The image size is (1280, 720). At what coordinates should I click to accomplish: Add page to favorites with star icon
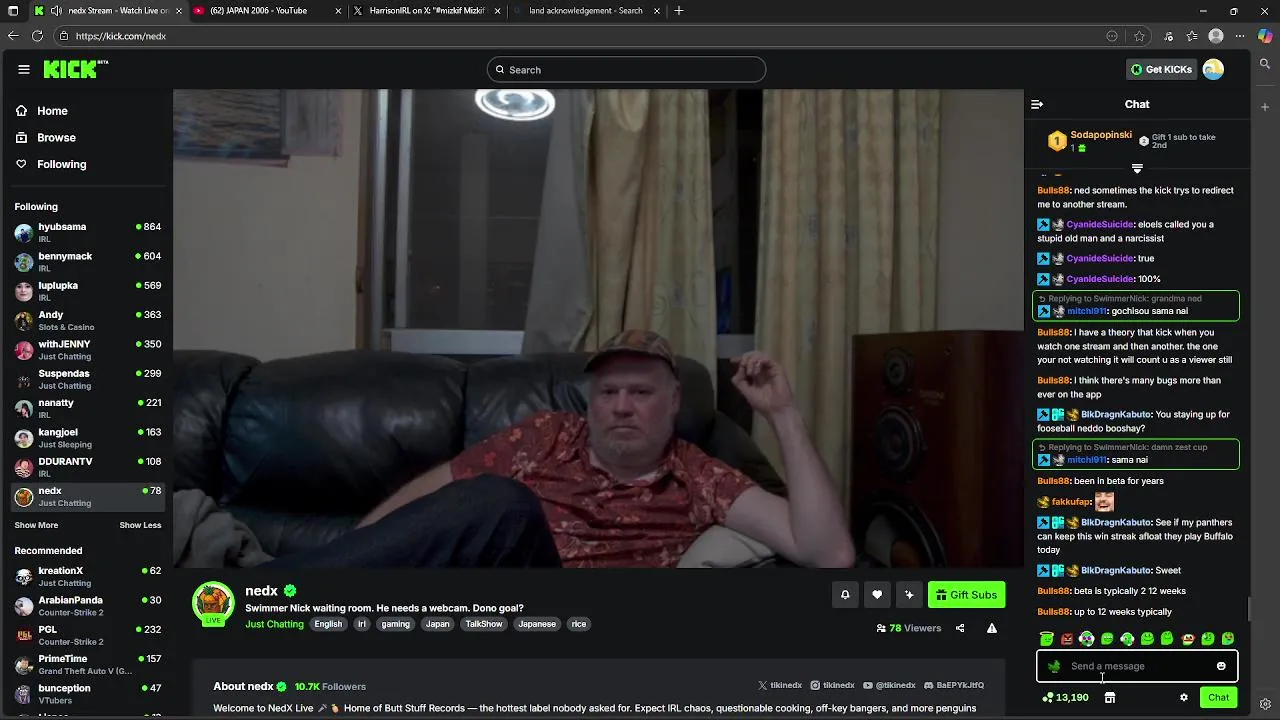(x=1140, y=36)
